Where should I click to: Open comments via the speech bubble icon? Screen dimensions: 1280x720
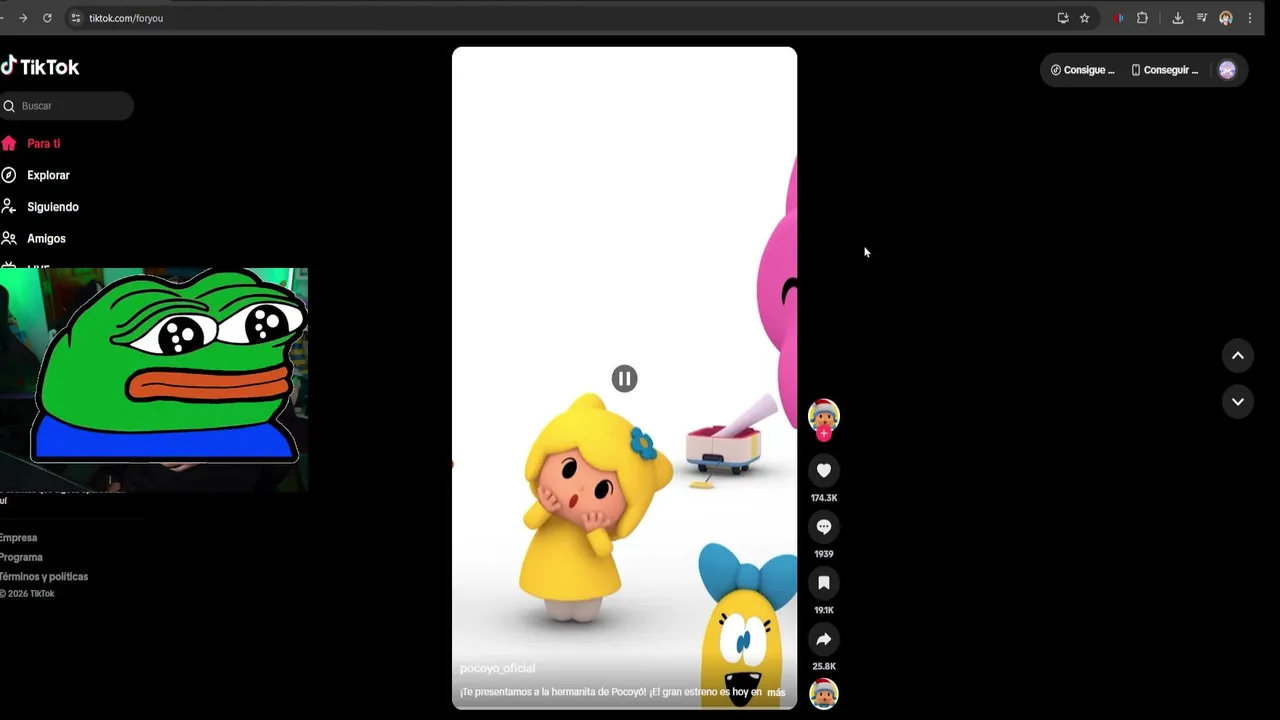pos(824,526)
